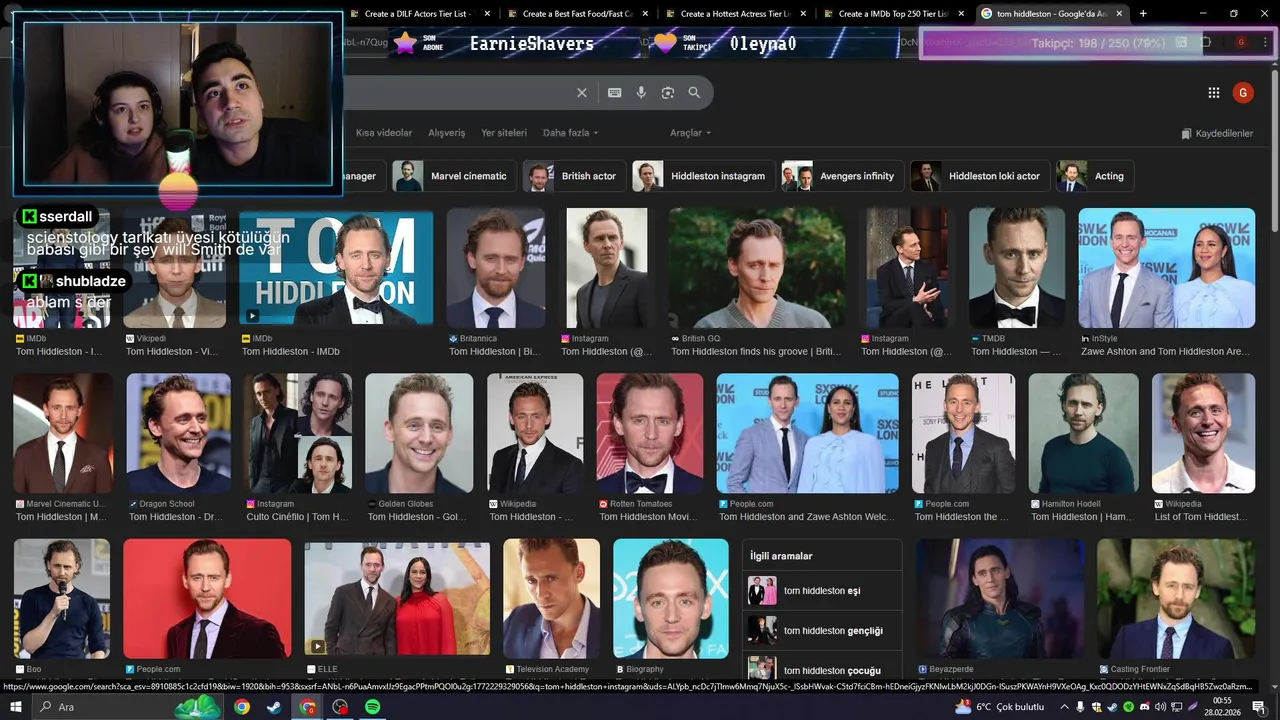Apply the Avengers infinity chip filter

click(x=843, y=176)
